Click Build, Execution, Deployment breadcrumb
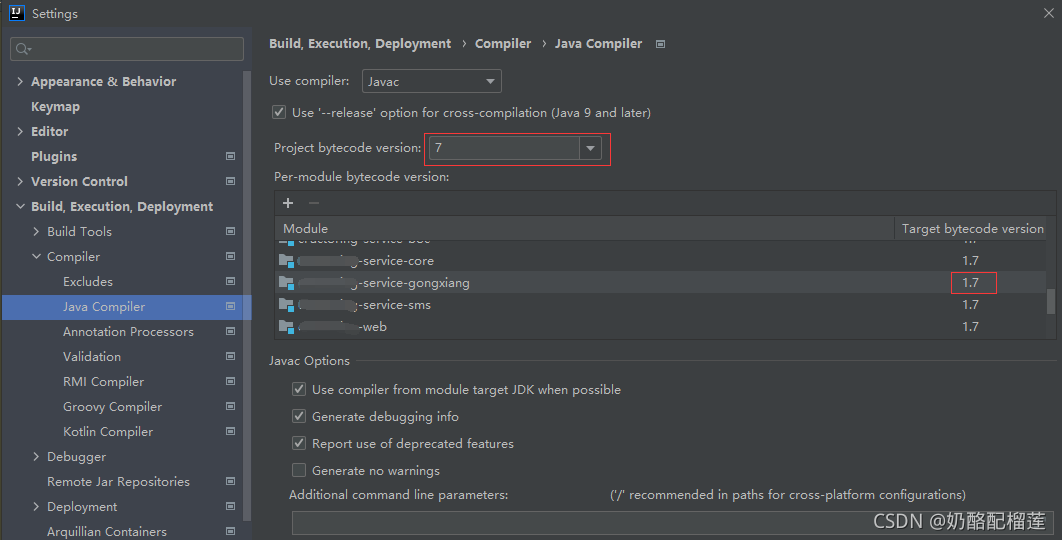 click(x=360, y=43)
